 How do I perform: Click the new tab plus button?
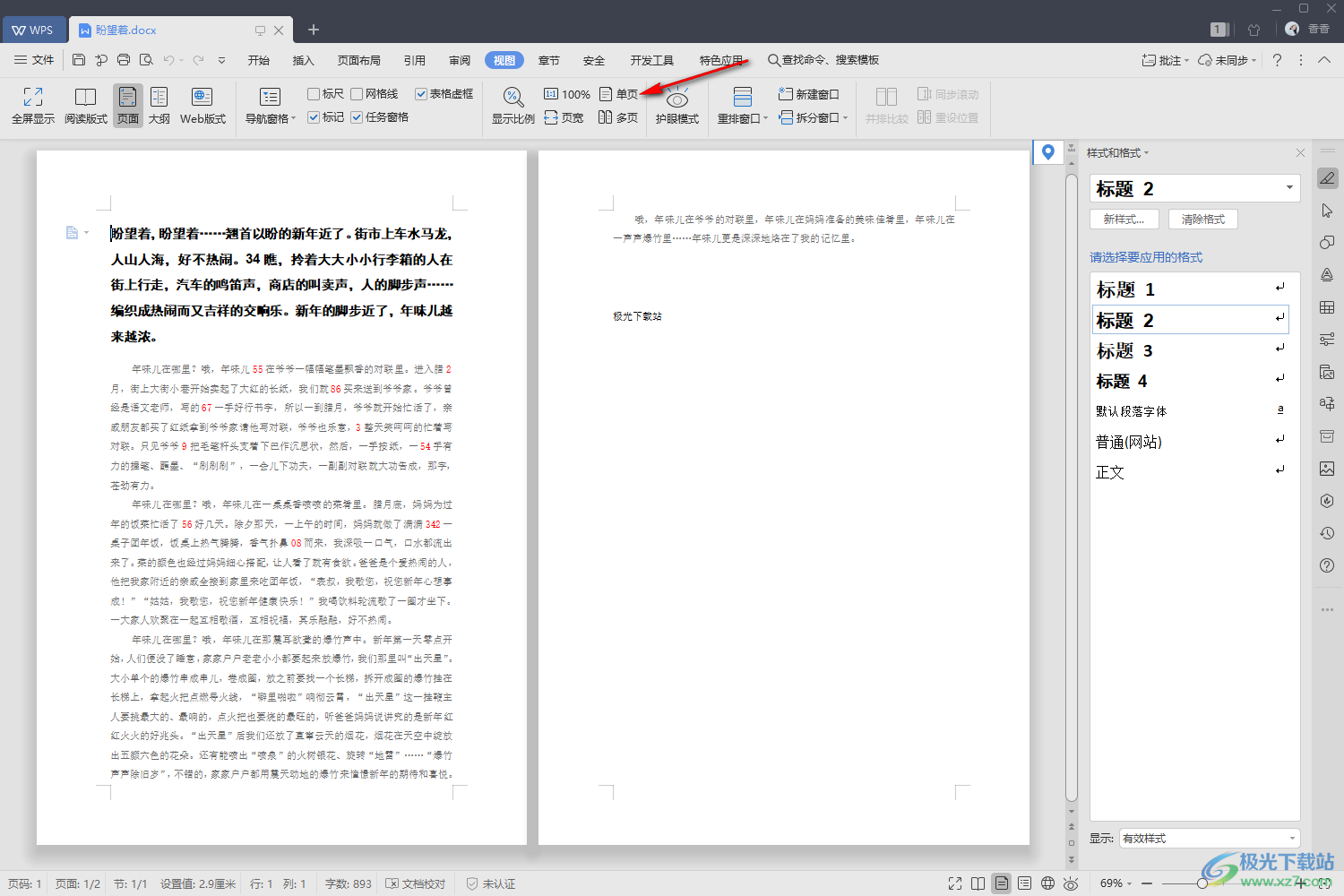coord(314,30)
